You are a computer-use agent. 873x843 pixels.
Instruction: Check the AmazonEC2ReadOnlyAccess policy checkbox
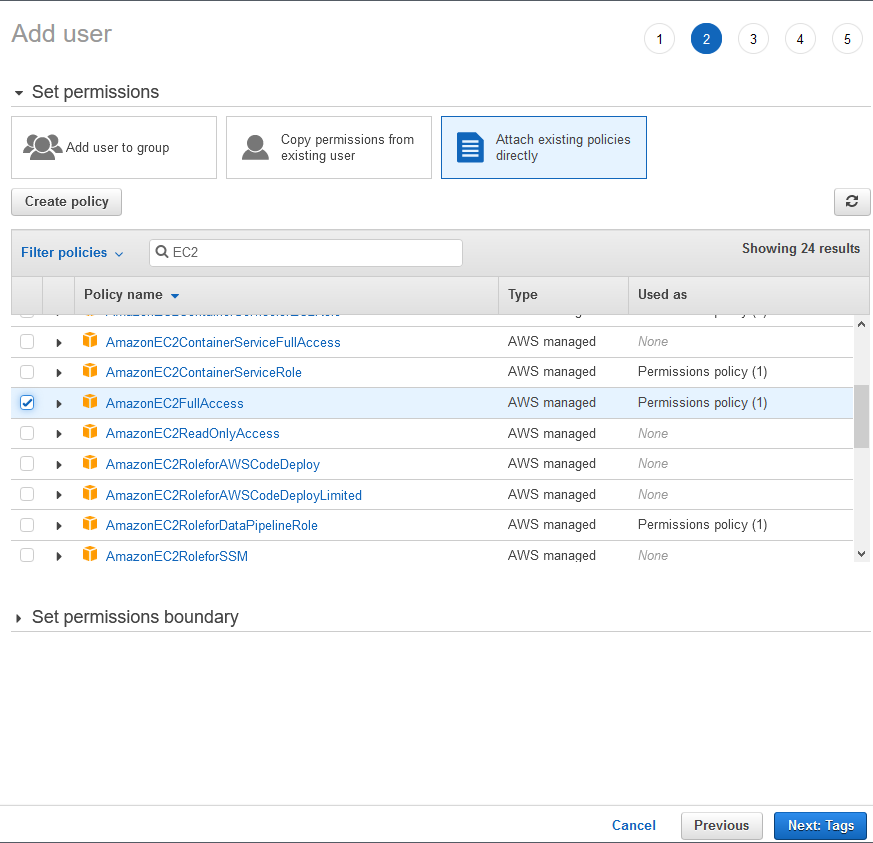[27, 433]
